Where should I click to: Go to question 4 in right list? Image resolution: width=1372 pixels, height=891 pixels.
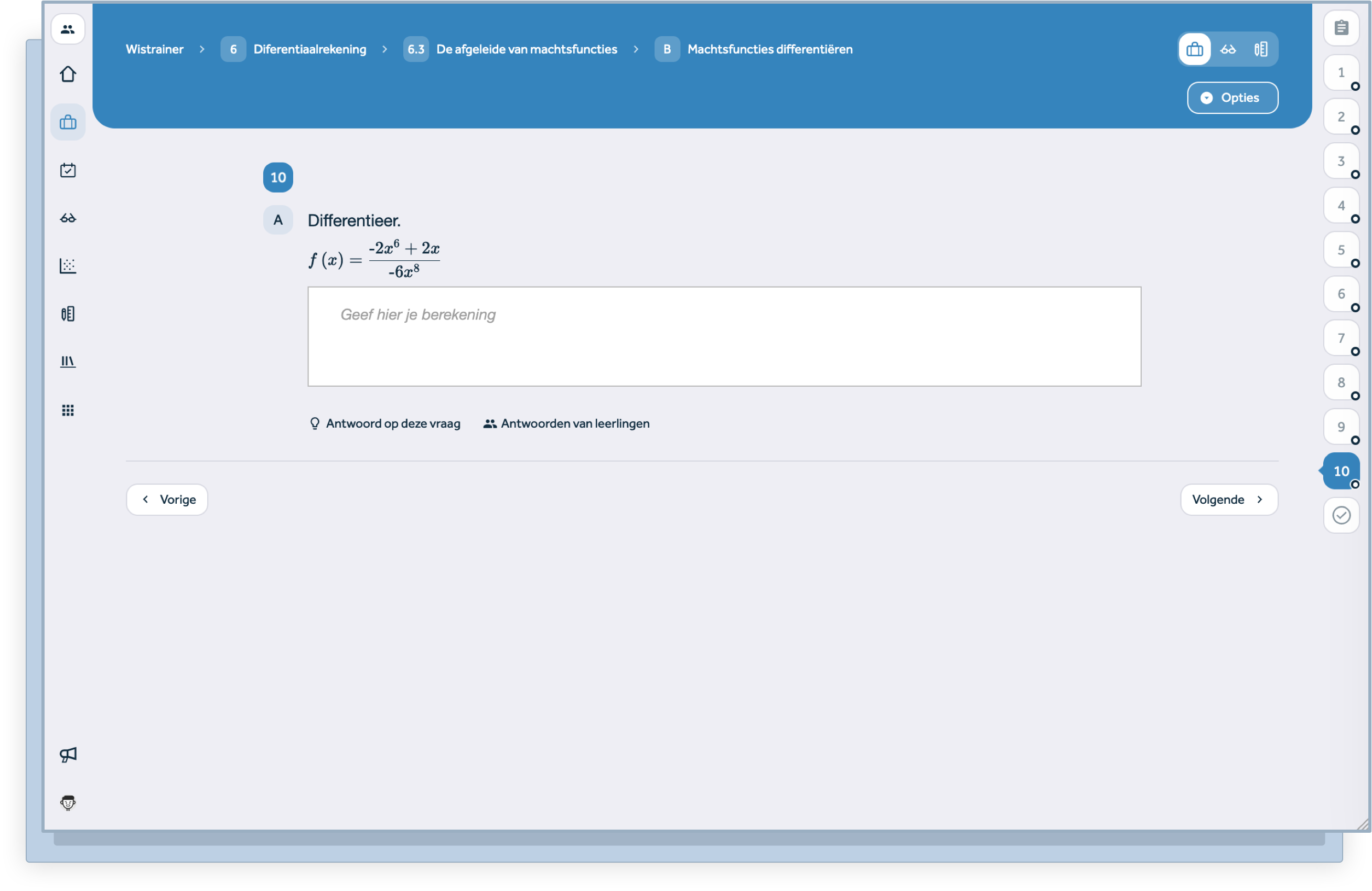click(x=1341, y=206)
